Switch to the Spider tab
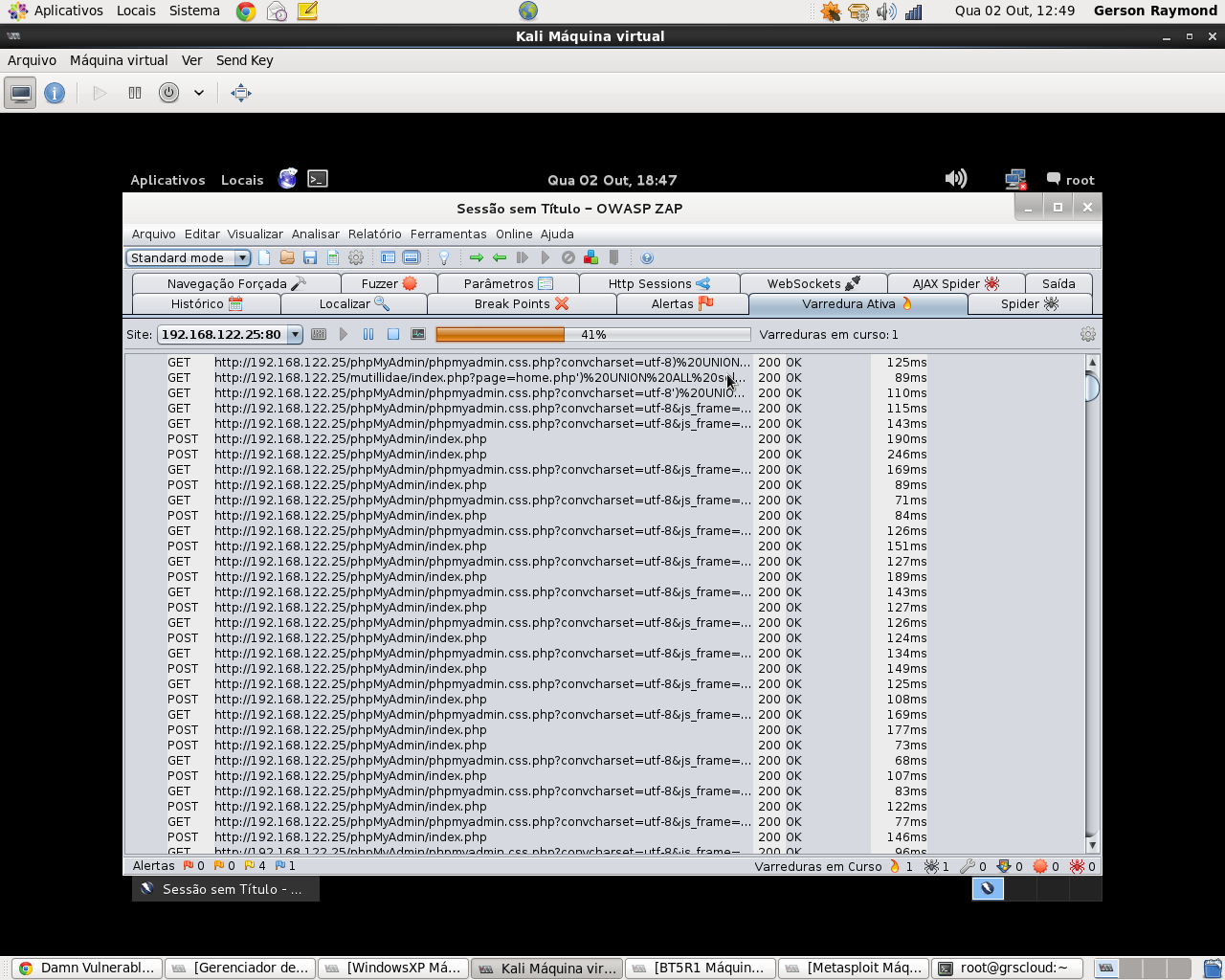This screenshot has height=980, width=1225. pyautogui.click(x=1030, y=303)
